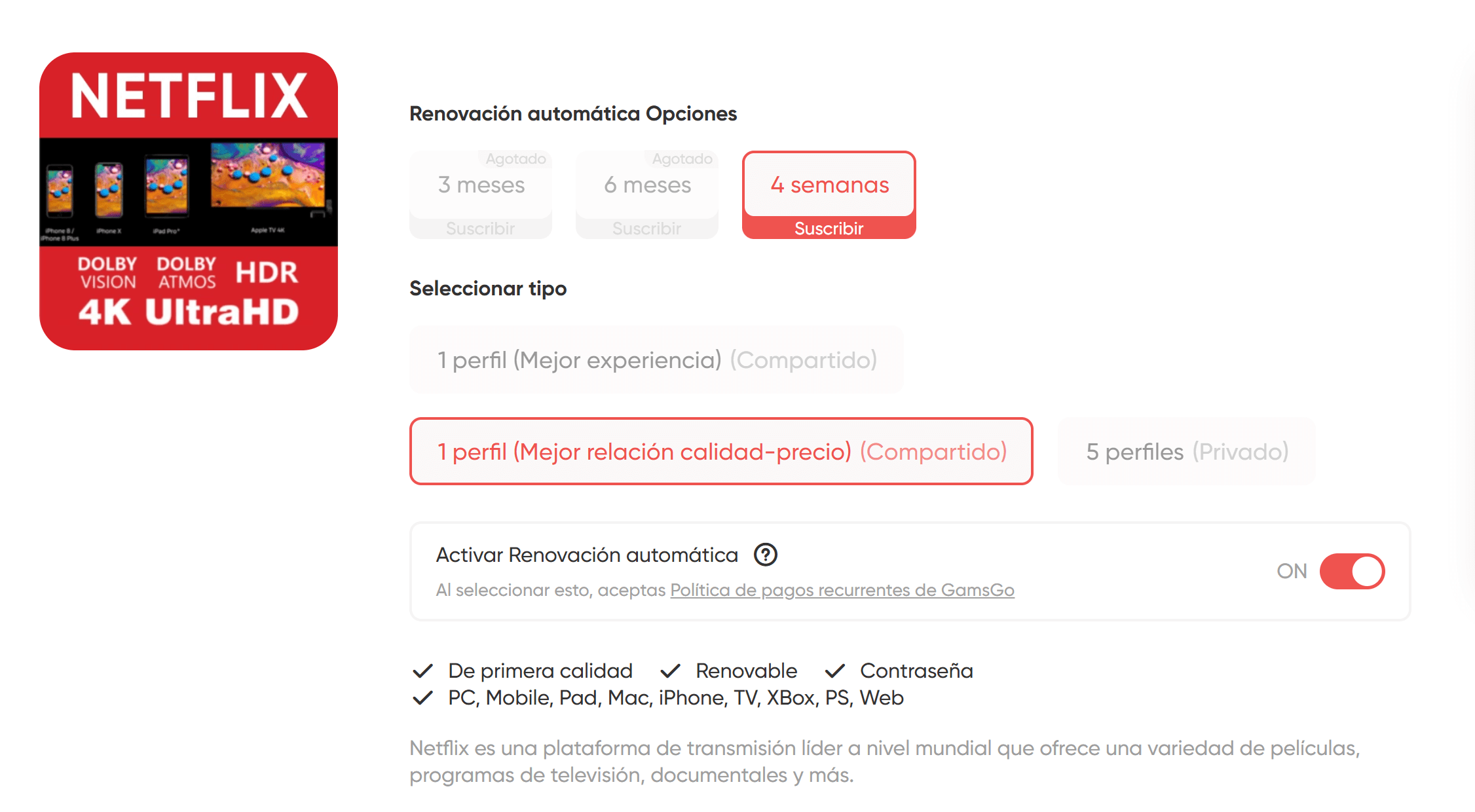The height and width of the screenshot is (812, 1475).
Task: Click Suscribir under 3 meses
Action: 481,229
